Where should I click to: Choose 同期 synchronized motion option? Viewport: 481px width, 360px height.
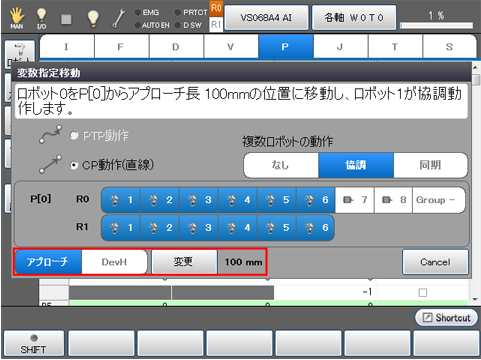pos(431,165)
